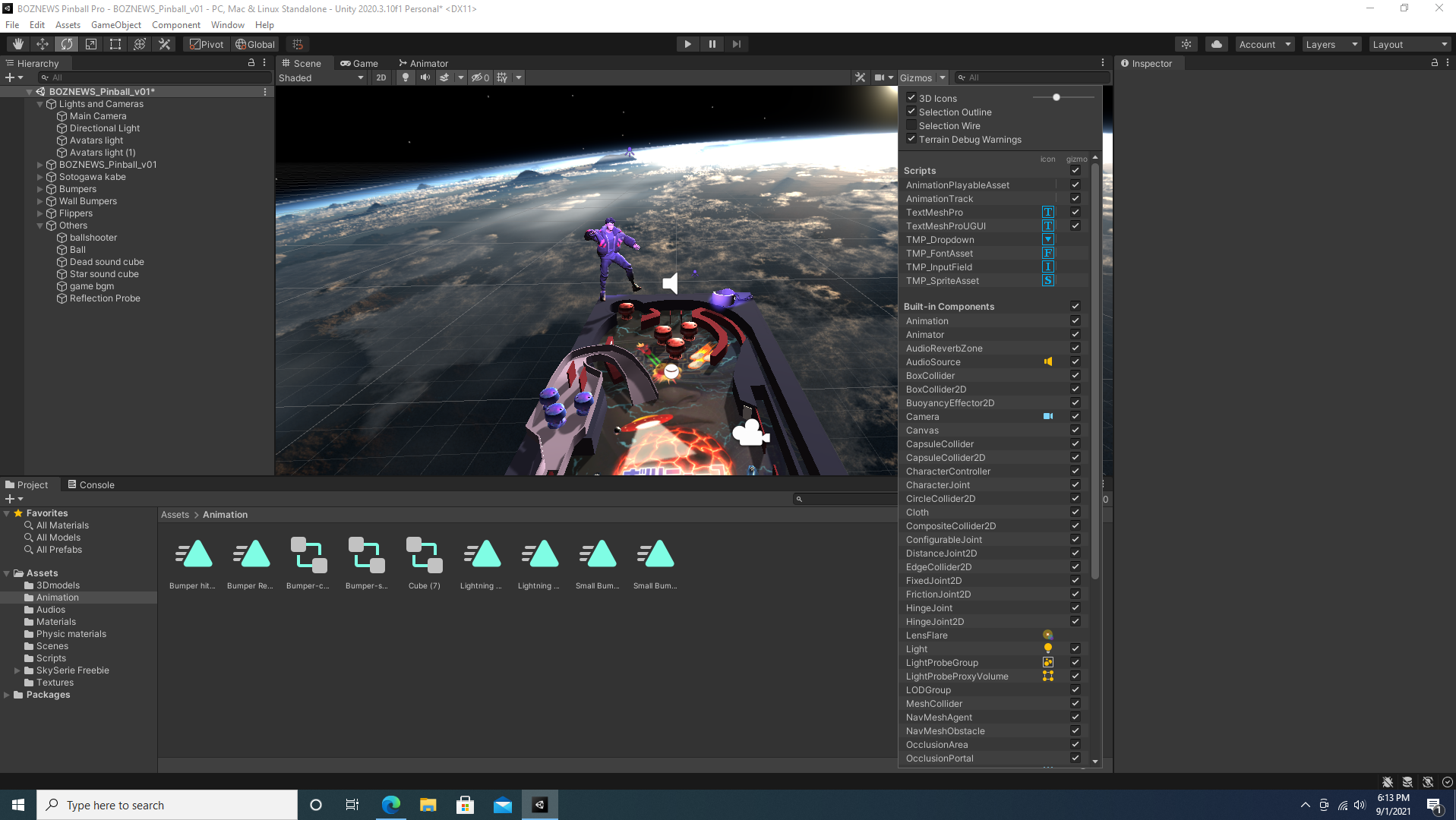Screen dimensions: 1456x820
Task: Select the Rect transform tool
Action: [x=115, y=44]
